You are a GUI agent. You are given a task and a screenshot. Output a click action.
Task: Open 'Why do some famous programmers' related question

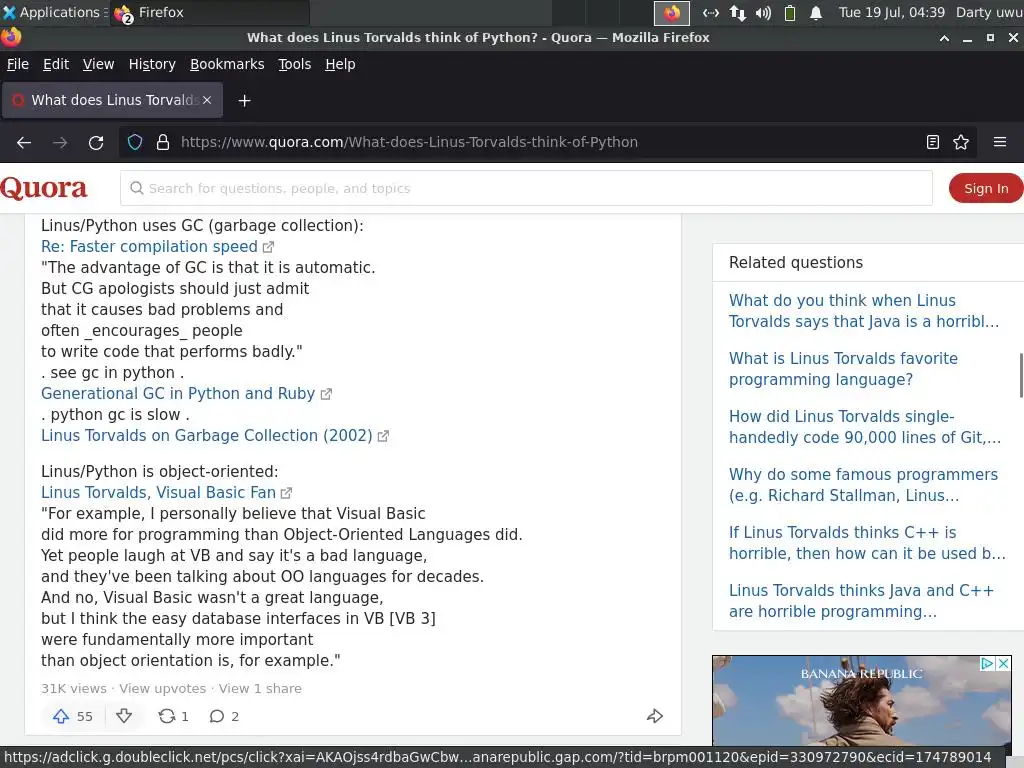click(863, 485)
